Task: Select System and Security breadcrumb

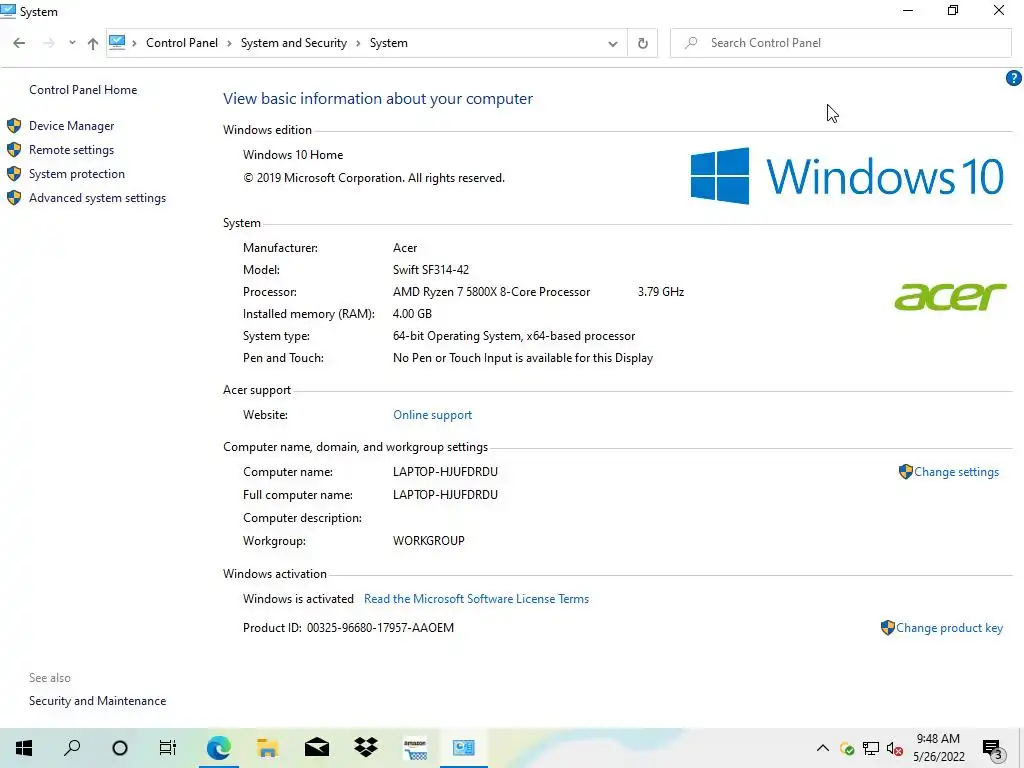Action: click(x=294, y=43)
